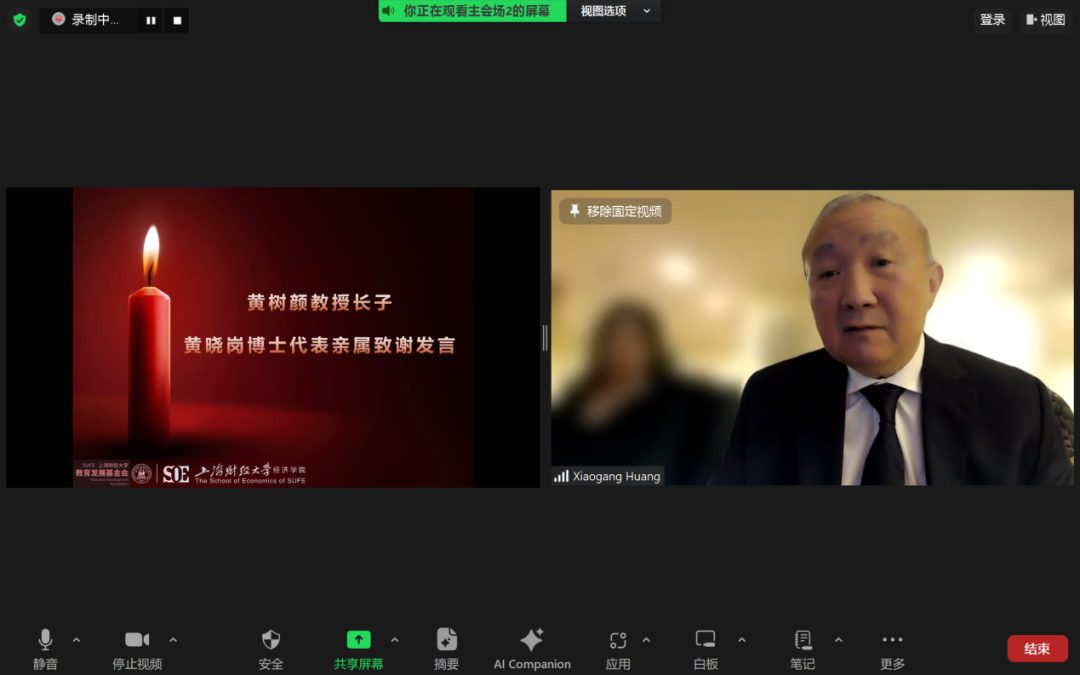Click the red 结束 end button

pos(1037,648)
